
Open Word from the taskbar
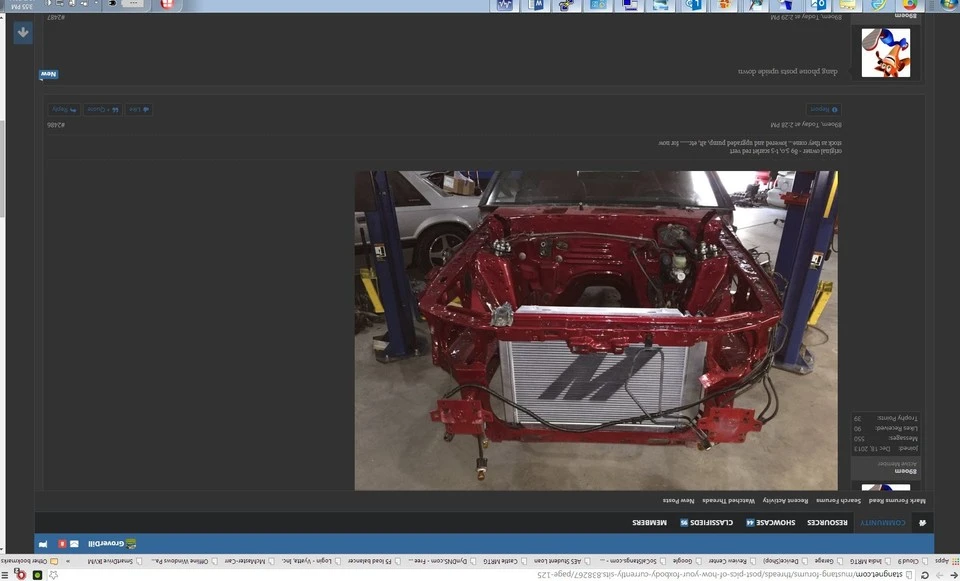[x=535, y=5]
